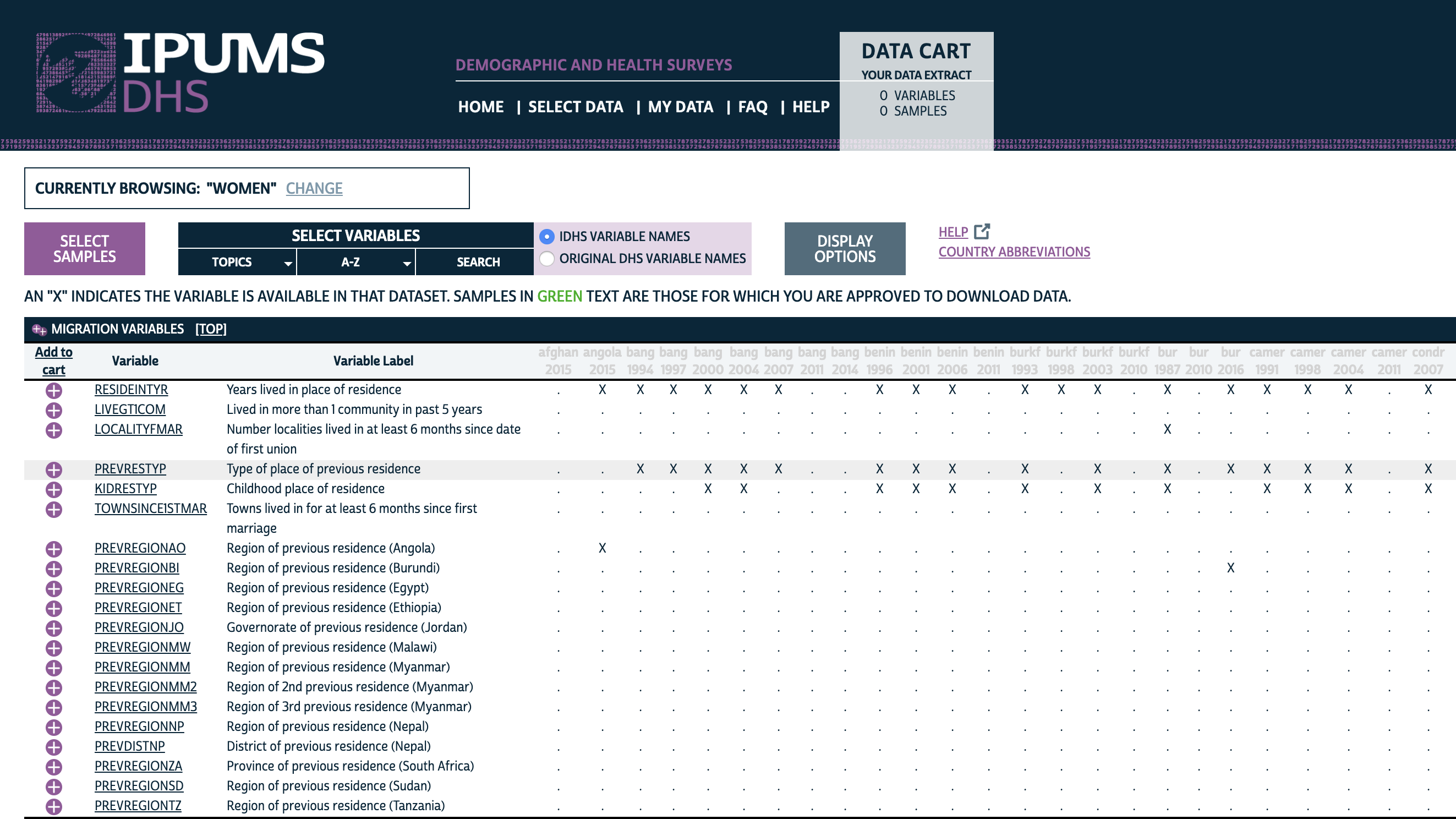This screenshot has height=819, width=1456.
Task: Click the Select Samples button
Action: click(x=84, y=249)
